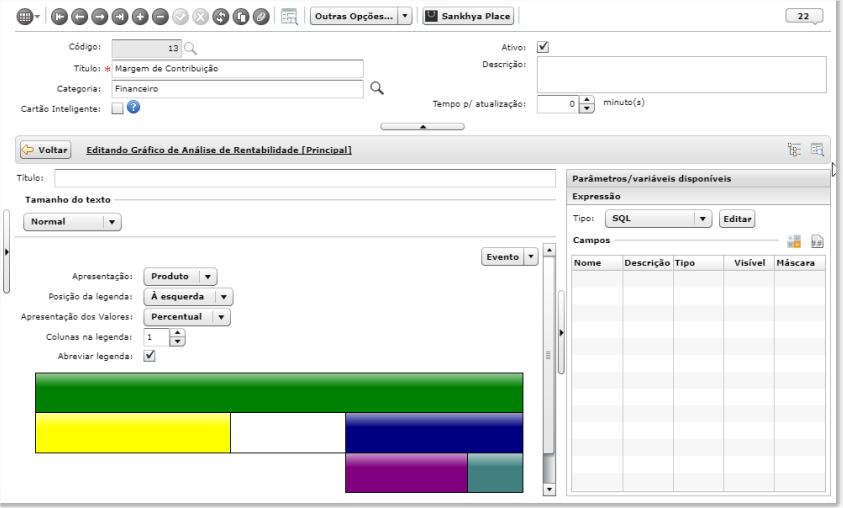The width and height of the screenshot is (843, 508).
Task: Open the Tipo SQL dropdown
Action: 659,219
